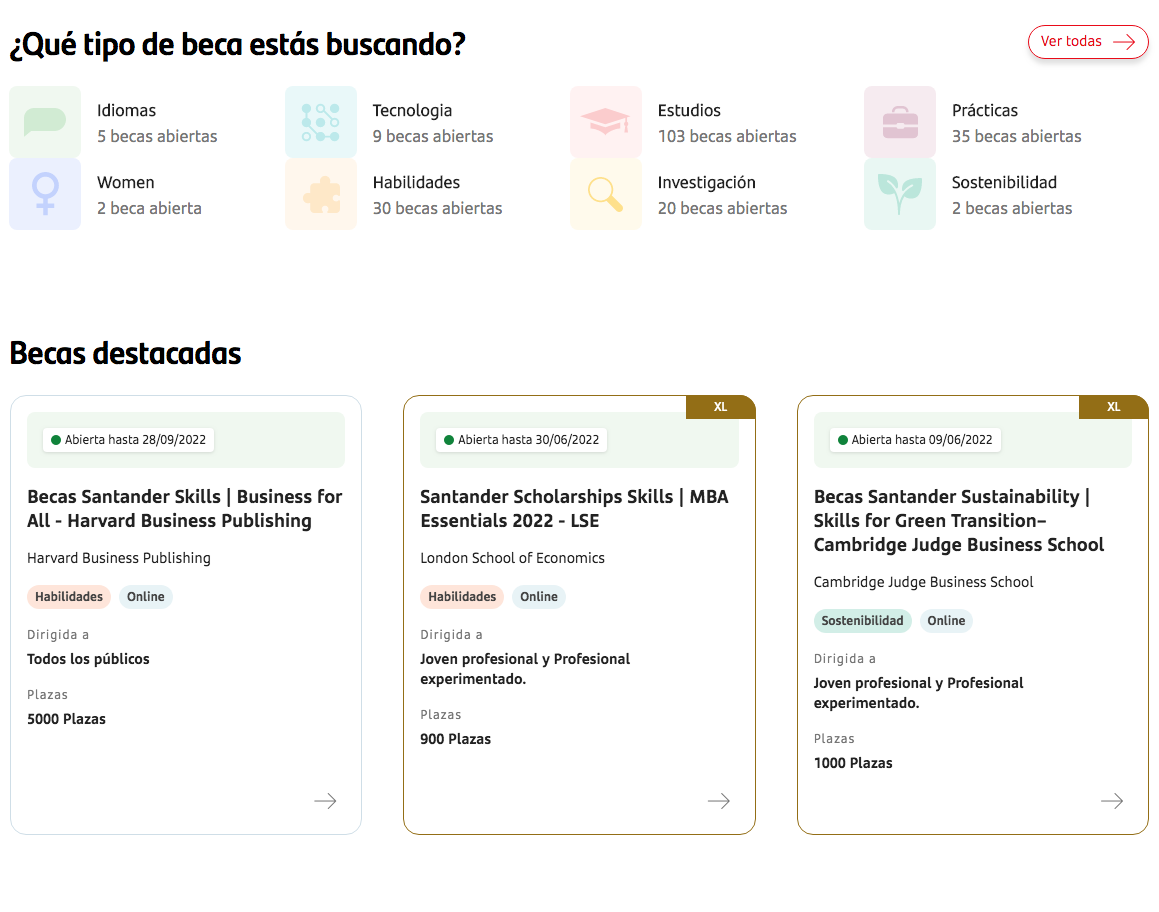
Task: Open the Prácticas category link
Action: pyautogui.click(x=985, y=110)
